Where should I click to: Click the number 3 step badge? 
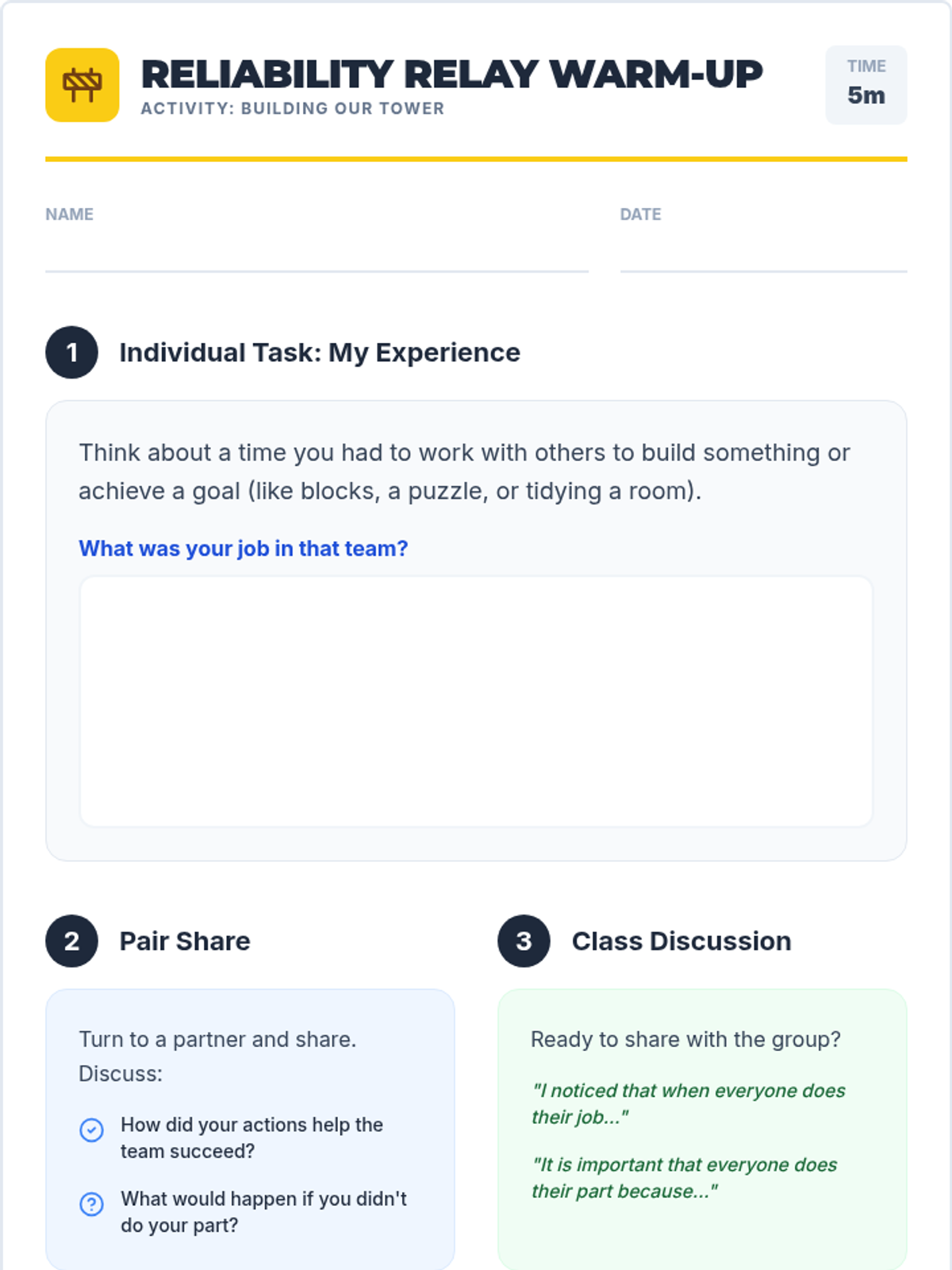coord(524,941)
